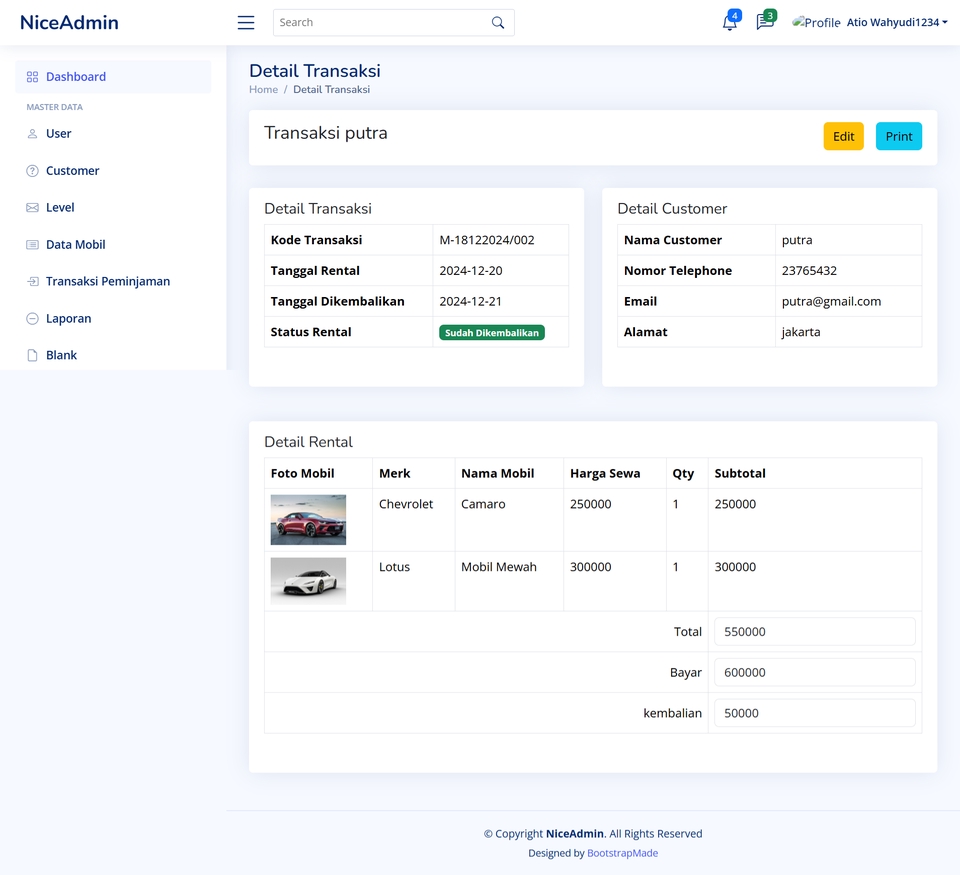
Task: Click the Bayar field showing 600000
Action: coord(814,672)
